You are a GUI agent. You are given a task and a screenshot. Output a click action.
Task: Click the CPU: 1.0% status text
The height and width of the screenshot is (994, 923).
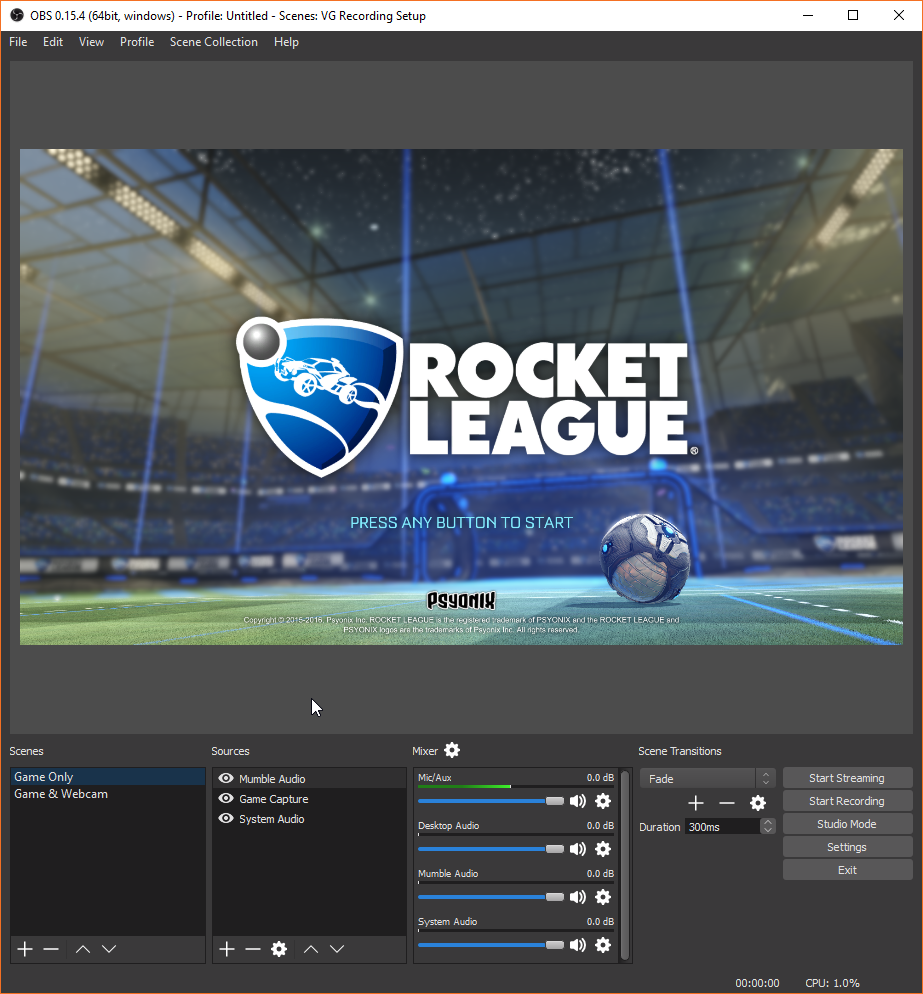[832, 983]
